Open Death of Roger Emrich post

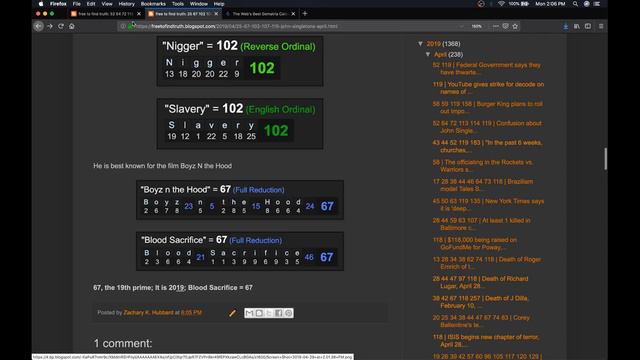click(487, 263)
